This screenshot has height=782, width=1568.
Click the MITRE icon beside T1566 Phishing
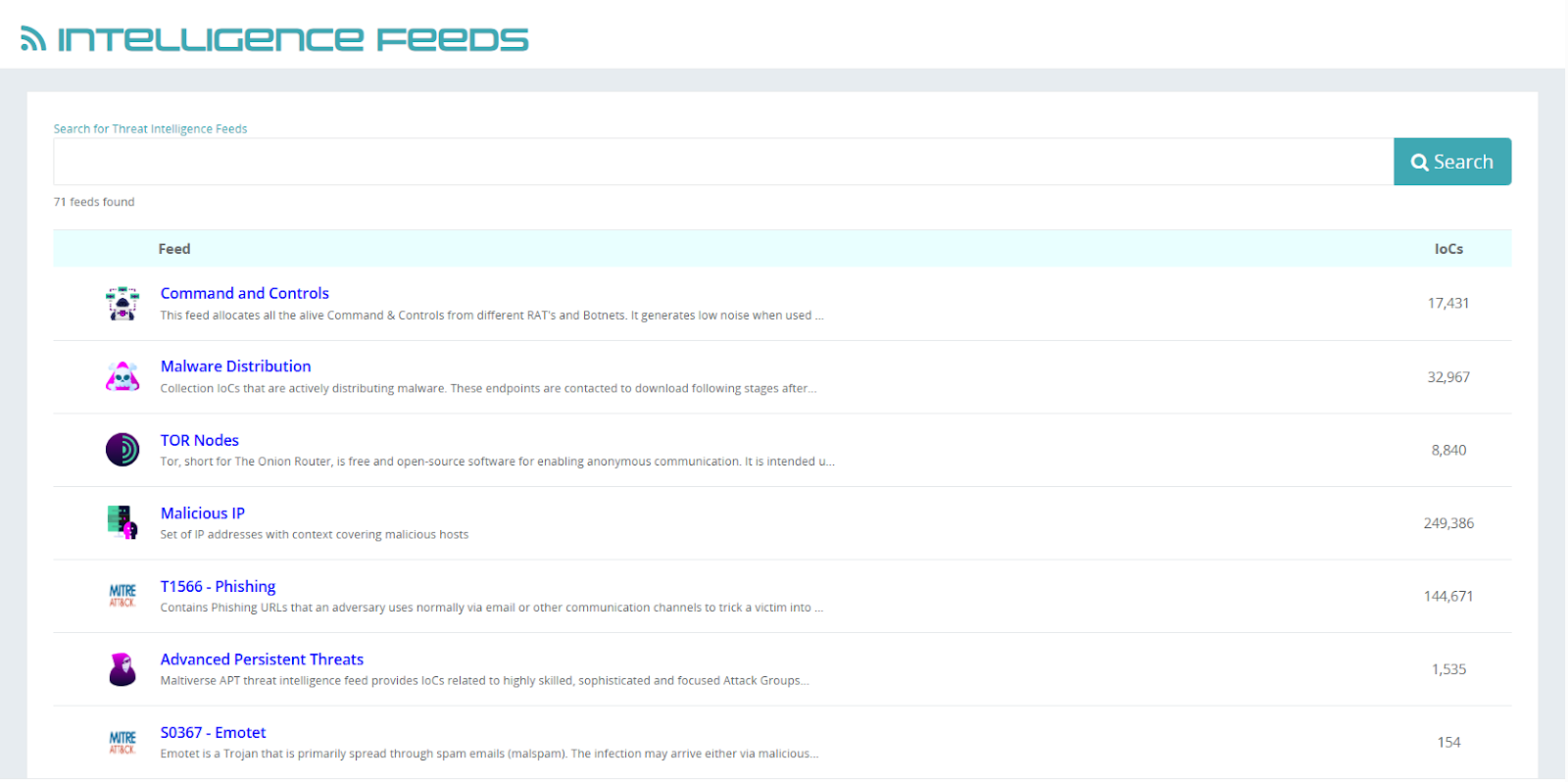[122, 596]
